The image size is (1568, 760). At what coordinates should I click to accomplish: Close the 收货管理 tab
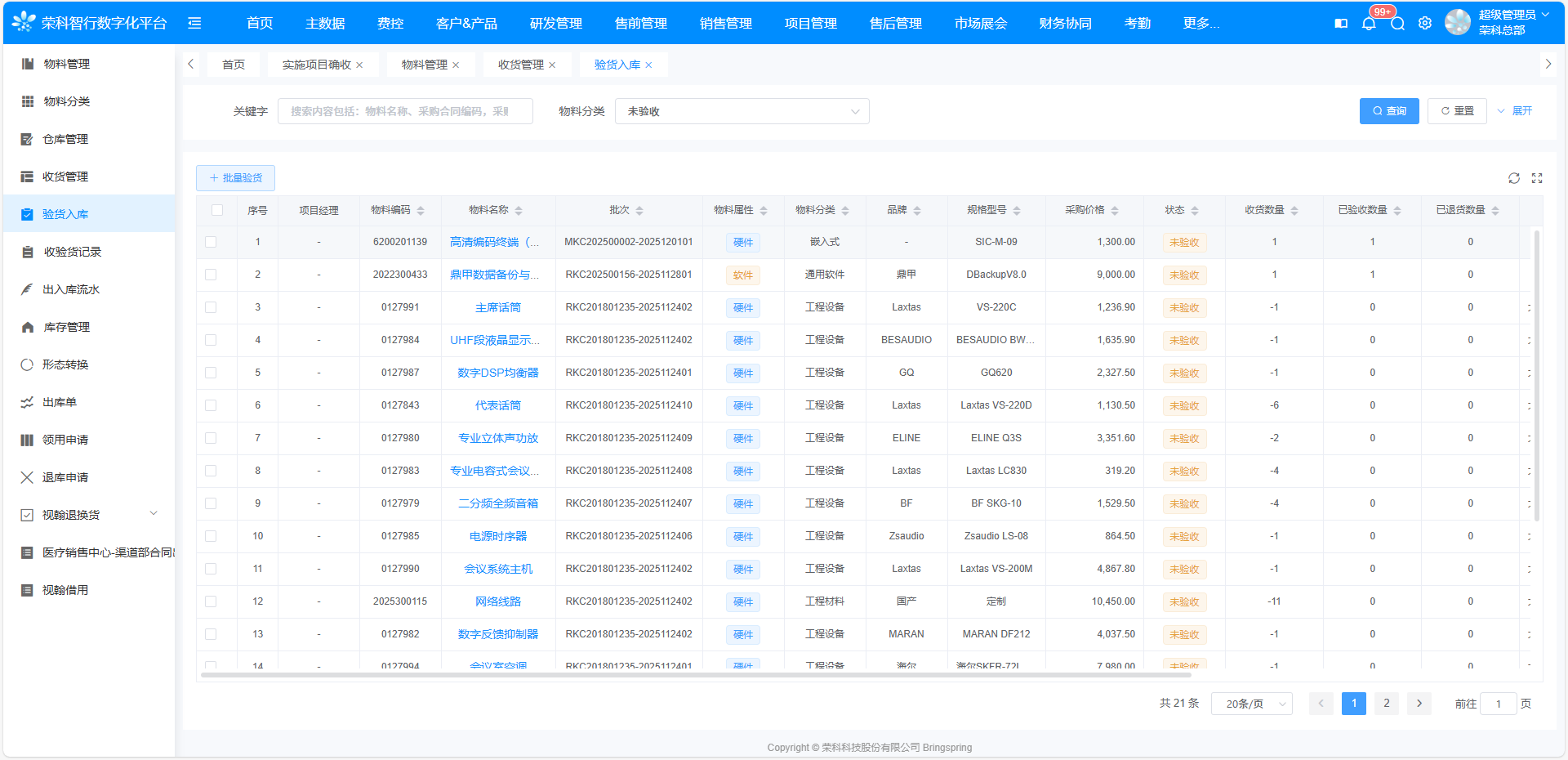pyautogui.click(x=552, y=65)
